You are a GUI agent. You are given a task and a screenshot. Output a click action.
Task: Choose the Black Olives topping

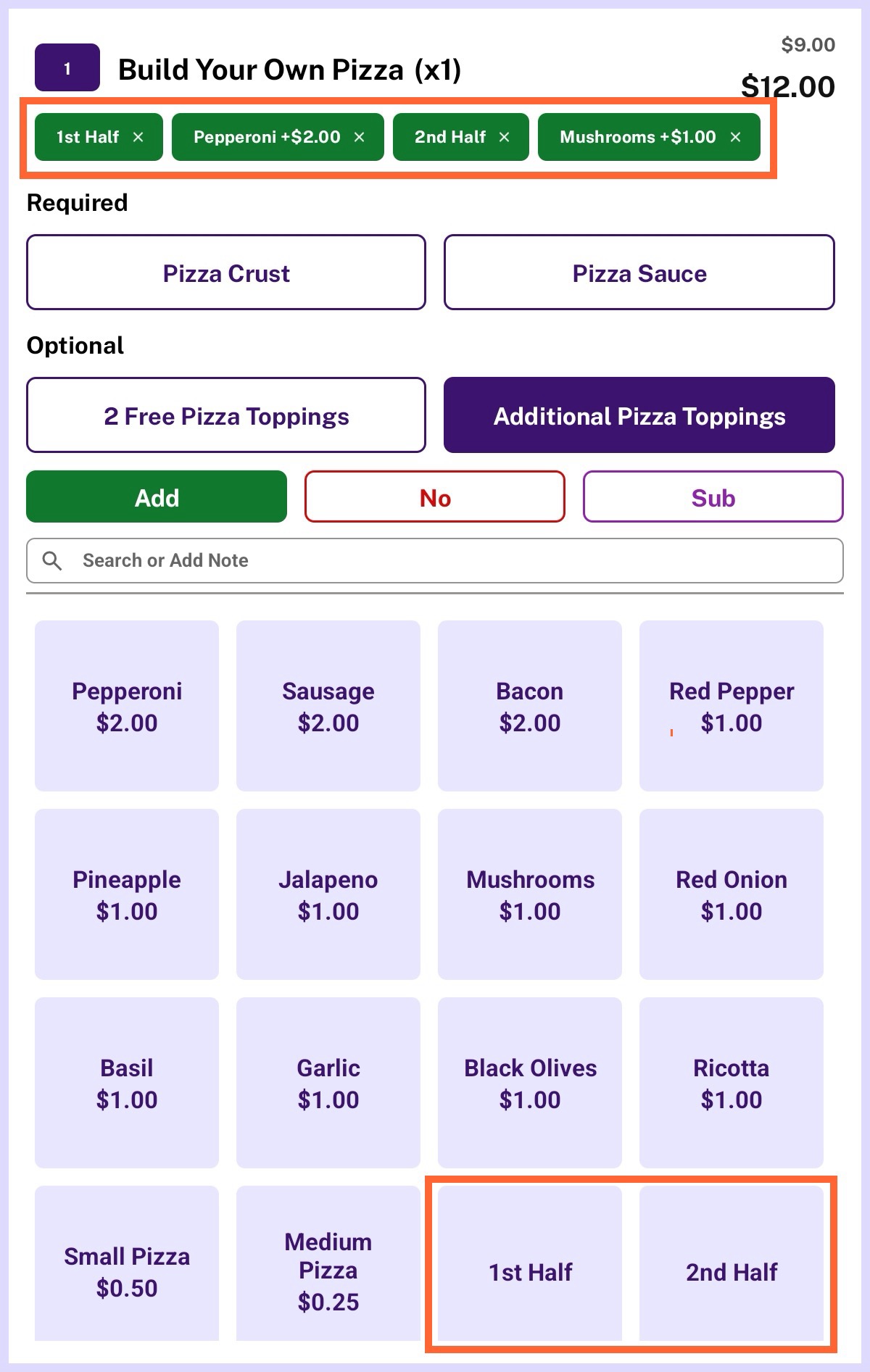click(530, 1083)
